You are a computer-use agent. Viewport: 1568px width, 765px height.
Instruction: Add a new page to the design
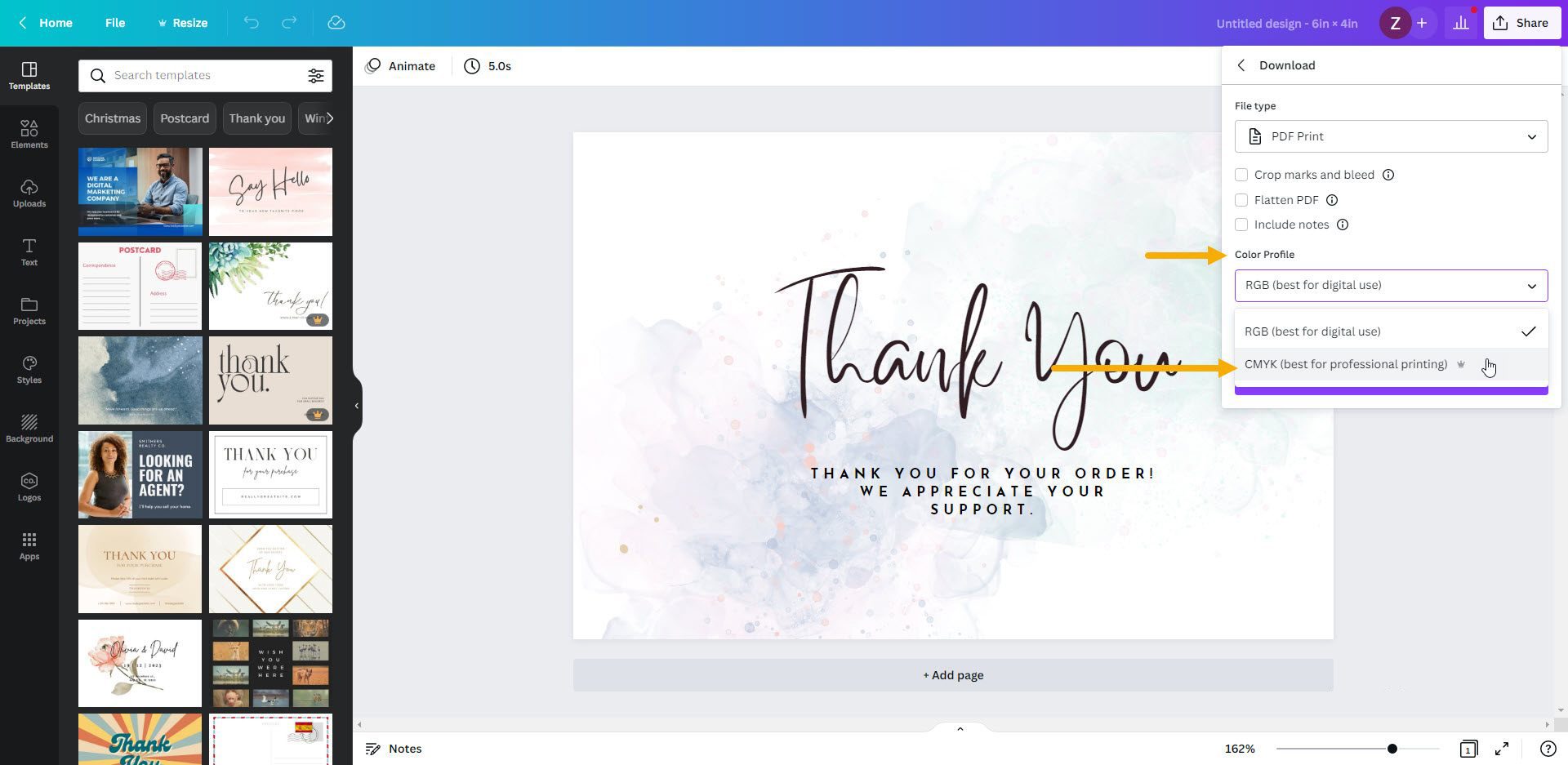[952, 674]
